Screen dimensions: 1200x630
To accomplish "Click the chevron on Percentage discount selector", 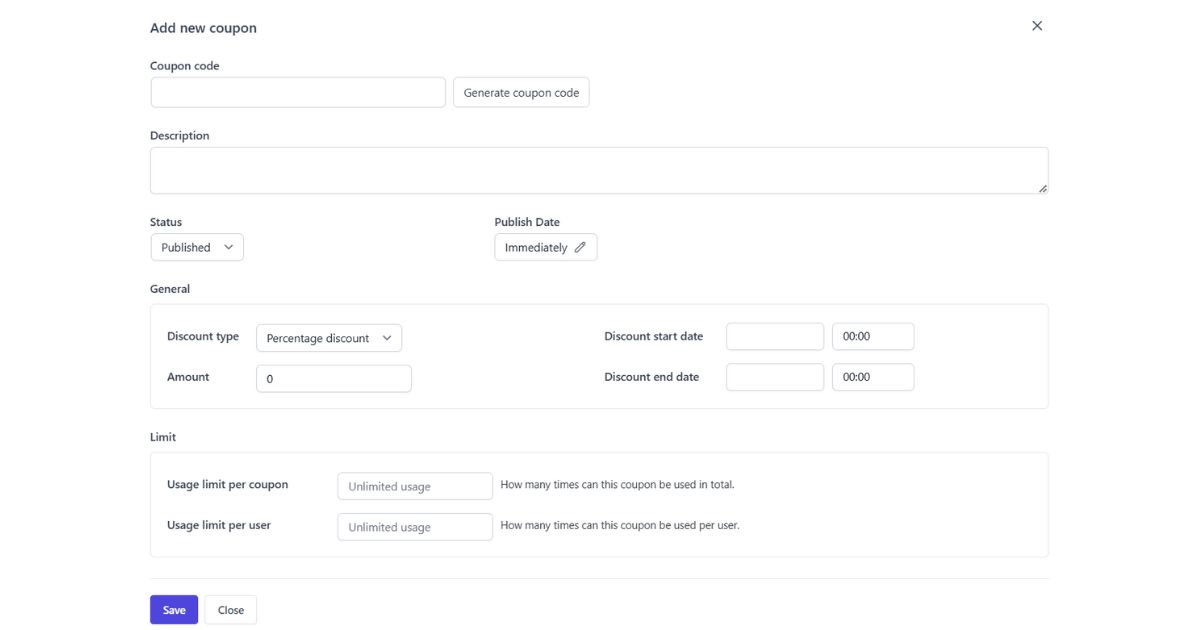I will coord(386,337).
